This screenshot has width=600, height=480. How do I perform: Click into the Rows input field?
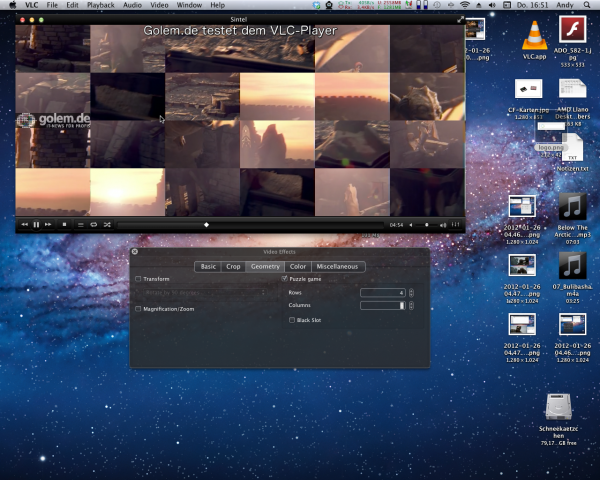(x=382, y=292)
